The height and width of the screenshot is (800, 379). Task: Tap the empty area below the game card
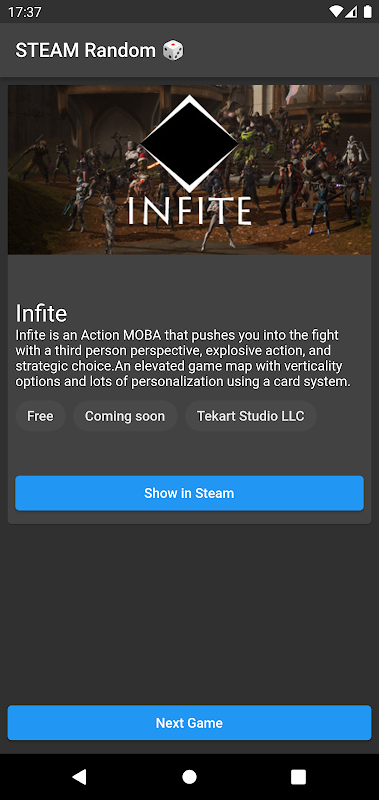click(x=189, y=612)
